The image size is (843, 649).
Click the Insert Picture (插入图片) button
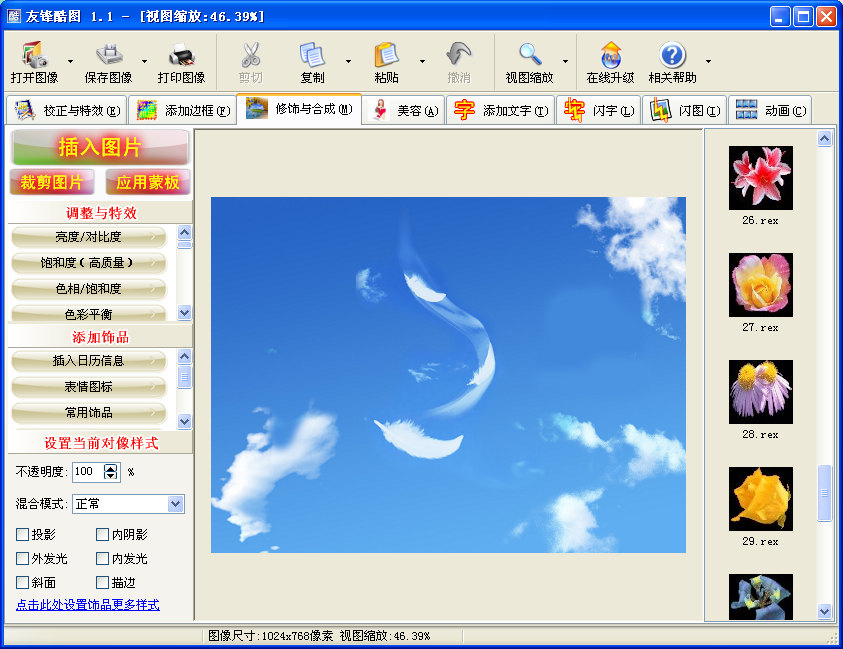pyautogui.click(x=100, y=148)
